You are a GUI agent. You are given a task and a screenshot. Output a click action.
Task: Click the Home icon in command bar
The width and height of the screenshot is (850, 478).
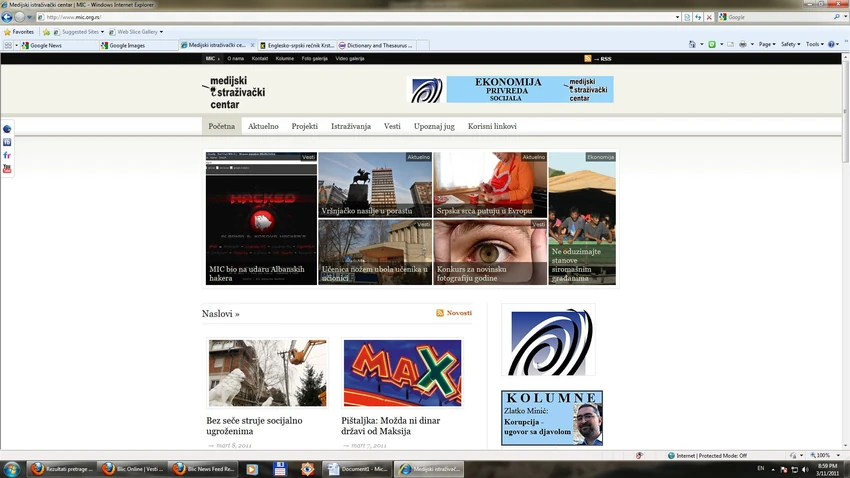(x=692, y=44)
